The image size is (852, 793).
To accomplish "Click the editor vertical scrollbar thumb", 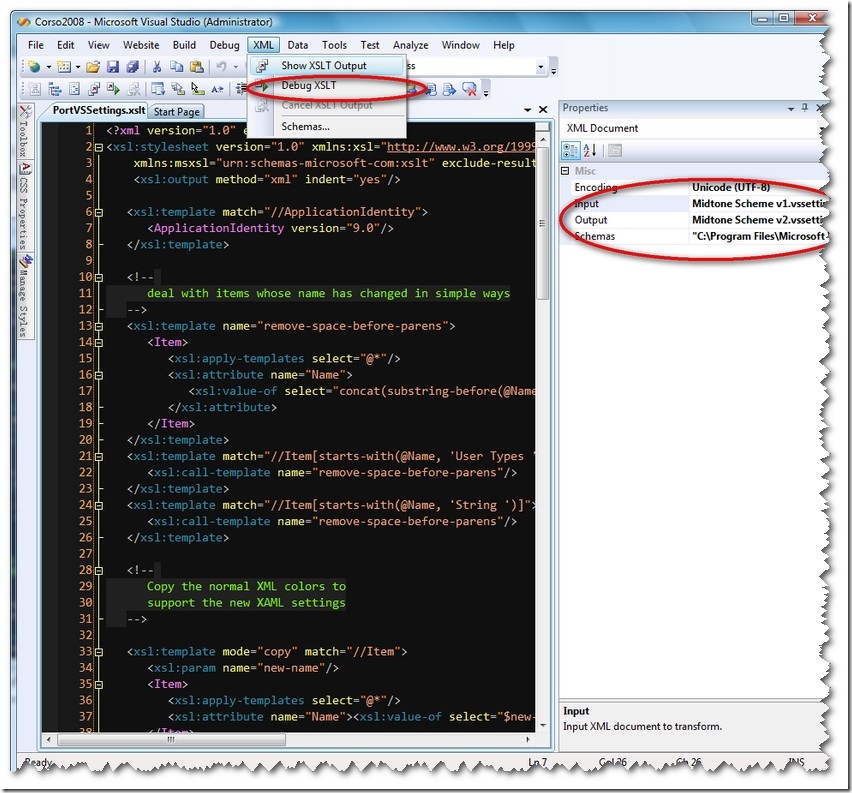I will 542,223.
